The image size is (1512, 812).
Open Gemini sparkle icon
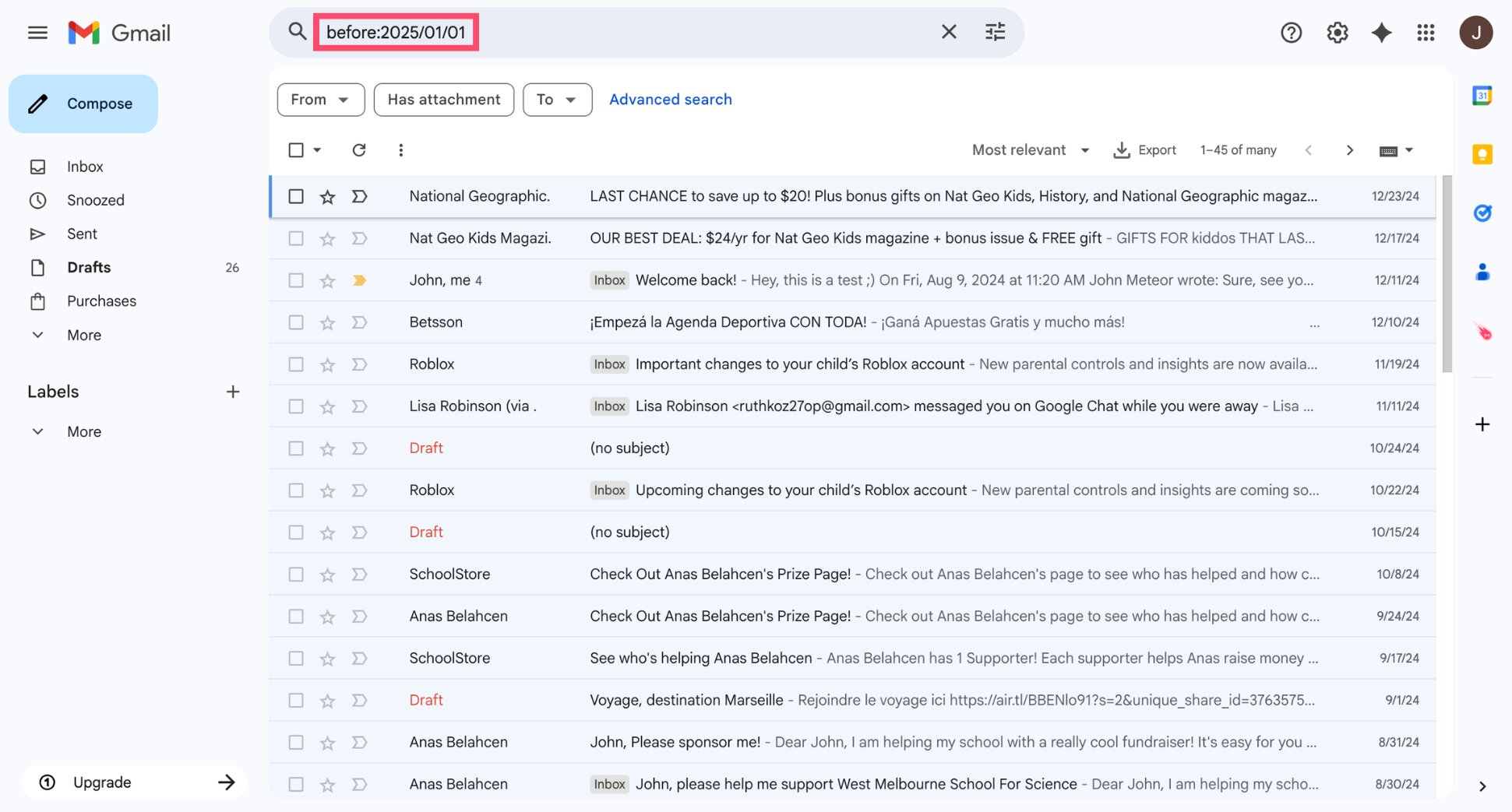[x=1381, y=33]
